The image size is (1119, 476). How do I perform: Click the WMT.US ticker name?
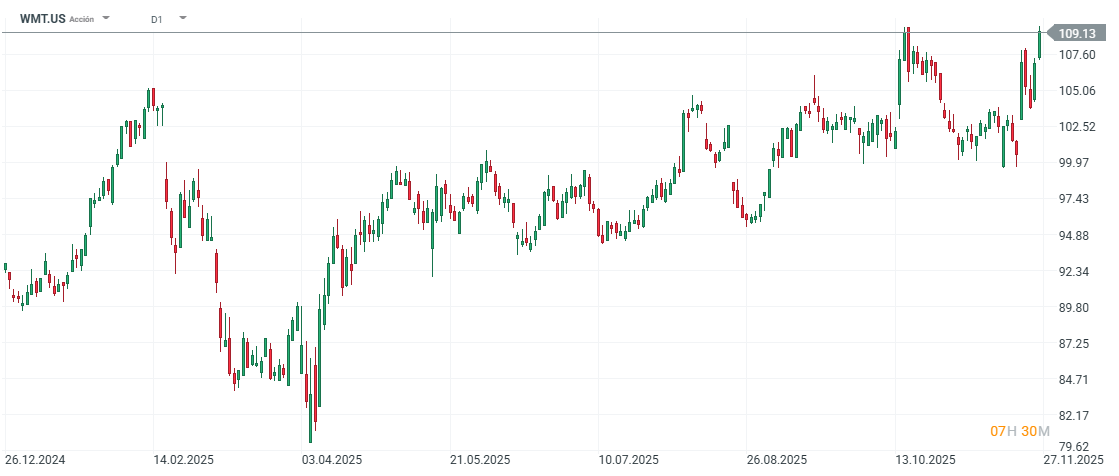click(x=42, y=19)
